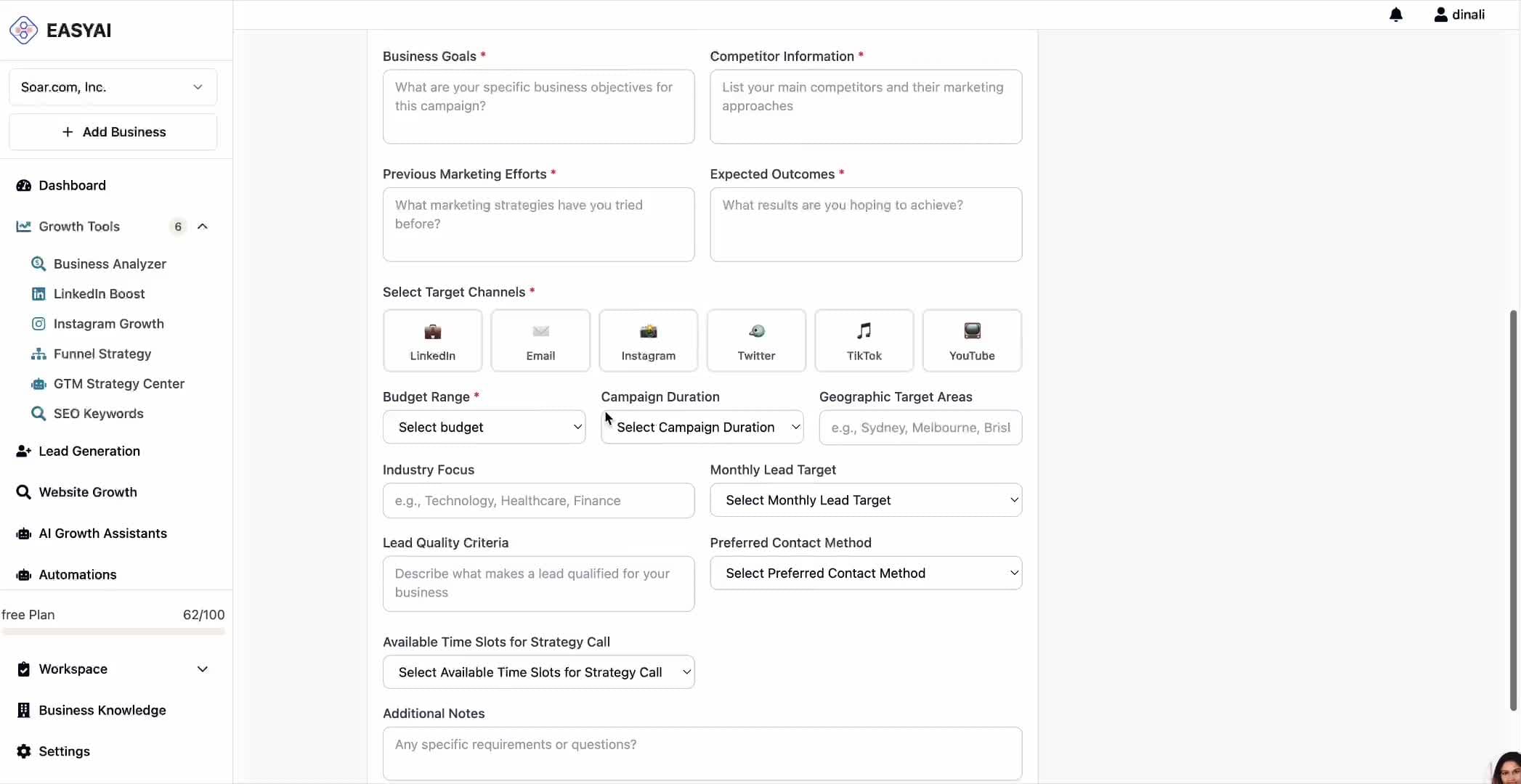This screenshot has height=784, width=1521.
Task: Open the Funnel Strategy link
Action: (102, 354)
